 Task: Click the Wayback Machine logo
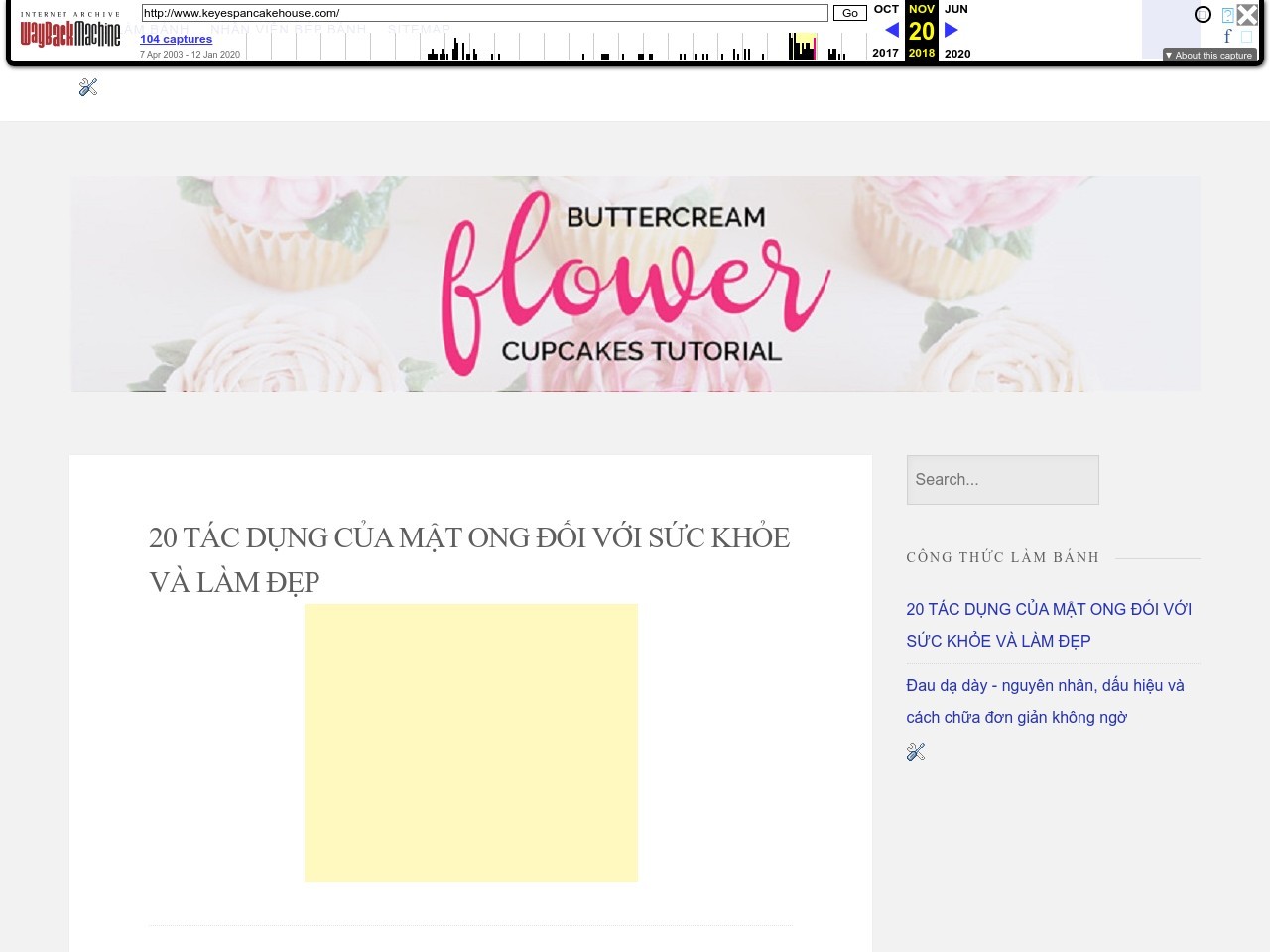pos(69,32)
